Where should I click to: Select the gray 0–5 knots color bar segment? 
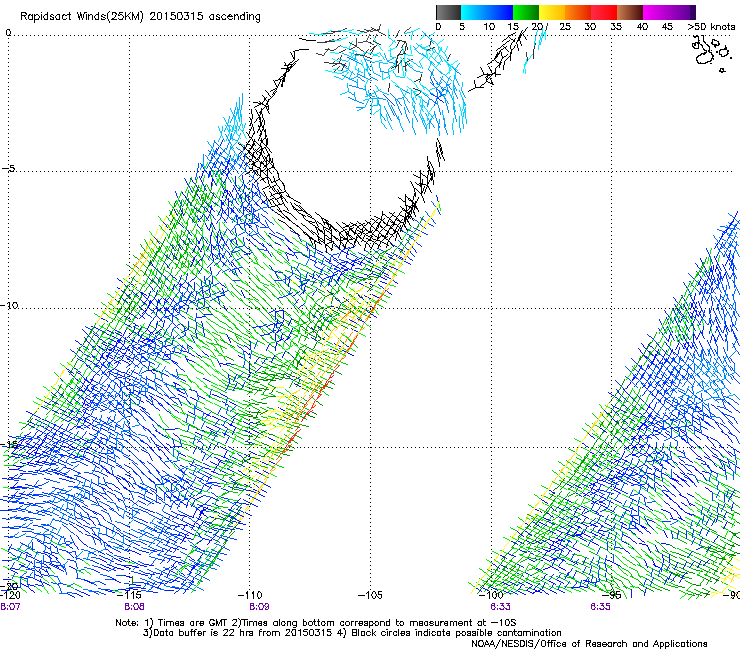[448, 12]
